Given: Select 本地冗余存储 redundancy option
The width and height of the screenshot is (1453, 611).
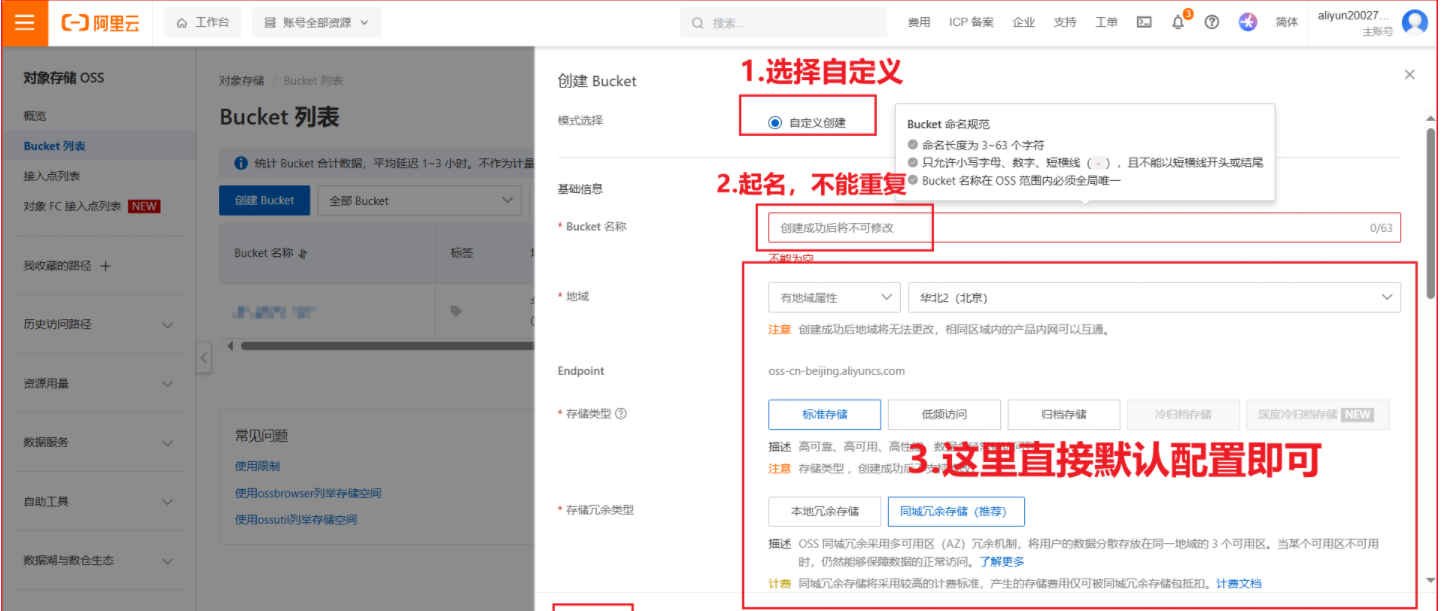Looking at the screenshot, I should pyautogui.click(x=824, y=511).
